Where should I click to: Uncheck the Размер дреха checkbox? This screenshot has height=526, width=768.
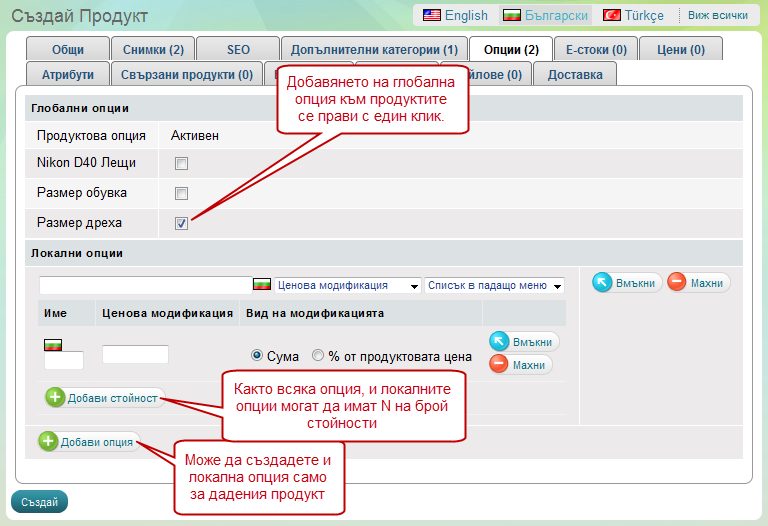click(x=182, y=223)
